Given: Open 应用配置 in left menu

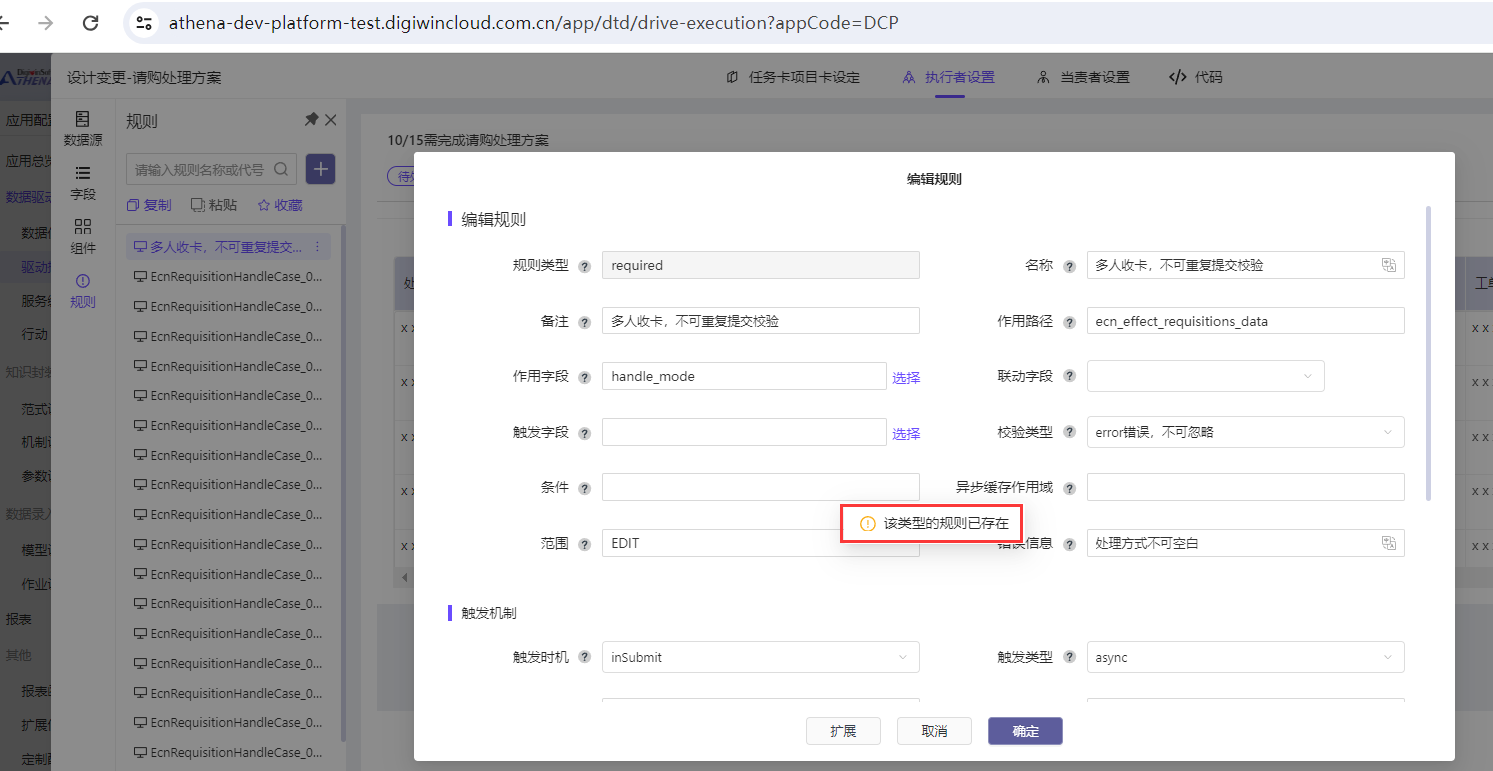Looking at the screenshot, I should tap(26, 120).
